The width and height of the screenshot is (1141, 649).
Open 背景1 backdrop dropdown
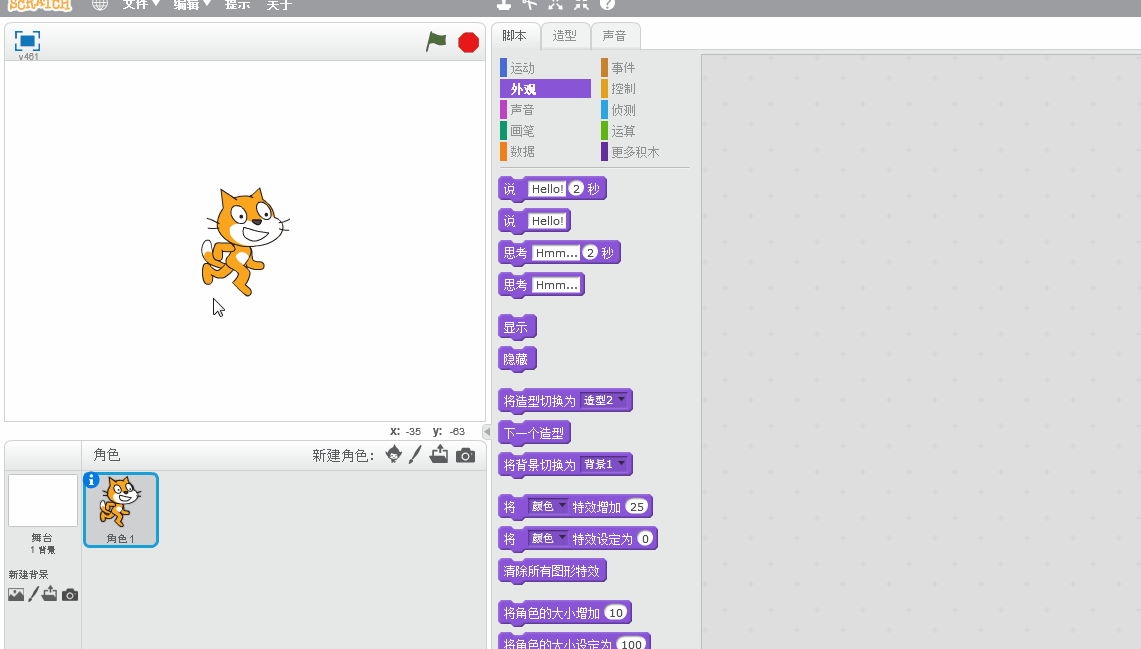pyautogui.click(x=605, y=464)
